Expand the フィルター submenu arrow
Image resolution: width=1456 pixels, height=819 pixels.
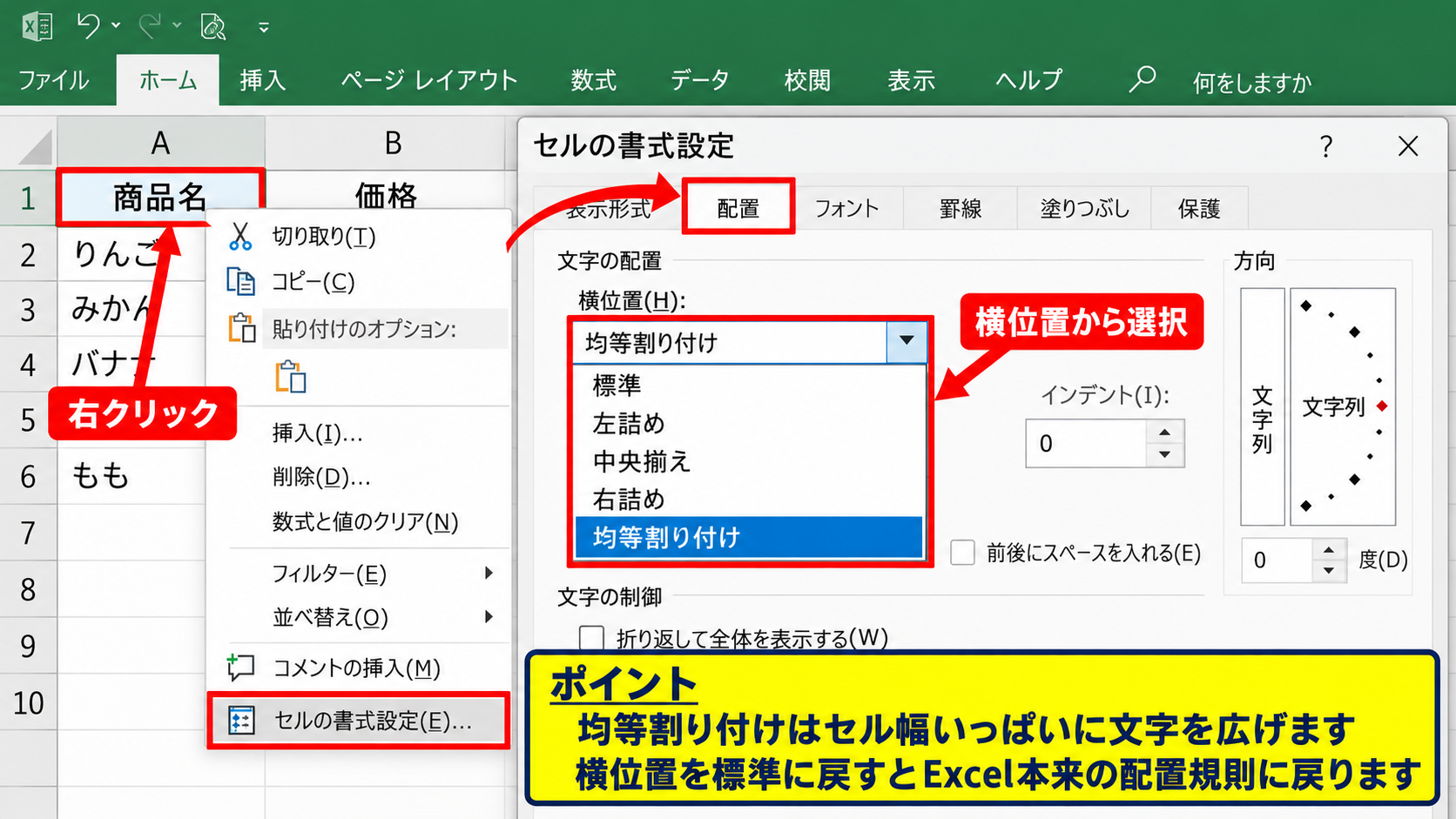(x=489, y=573)
